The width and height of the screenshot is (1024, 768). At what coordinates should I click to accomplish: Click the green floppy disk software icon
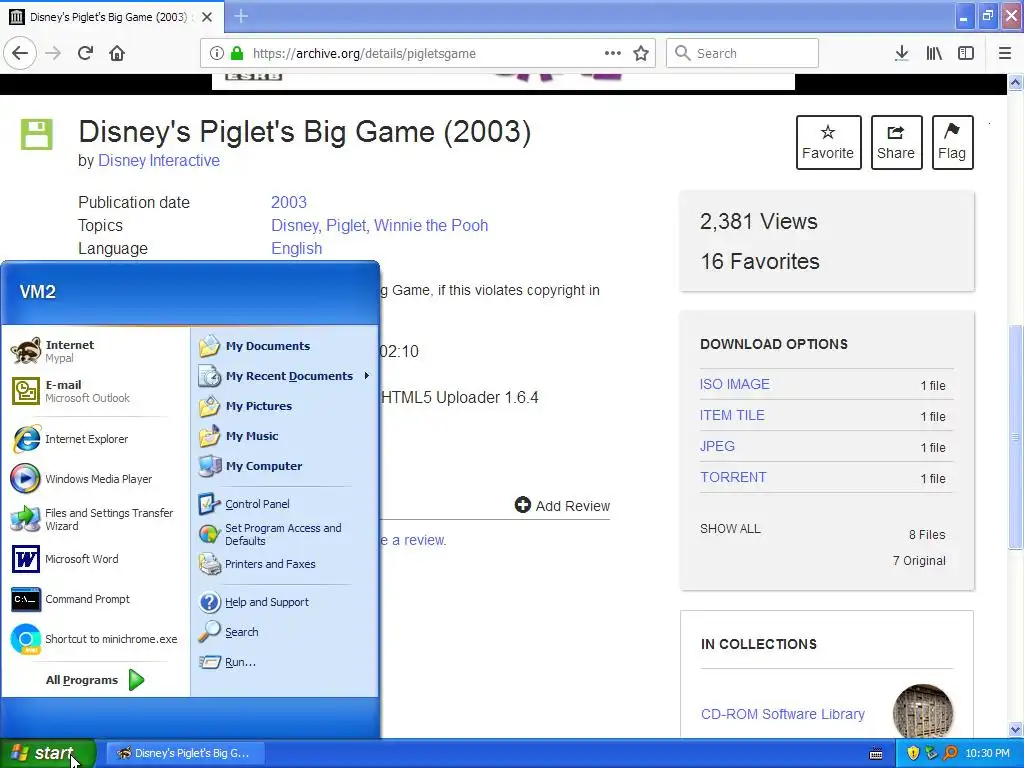click(37, 134)
